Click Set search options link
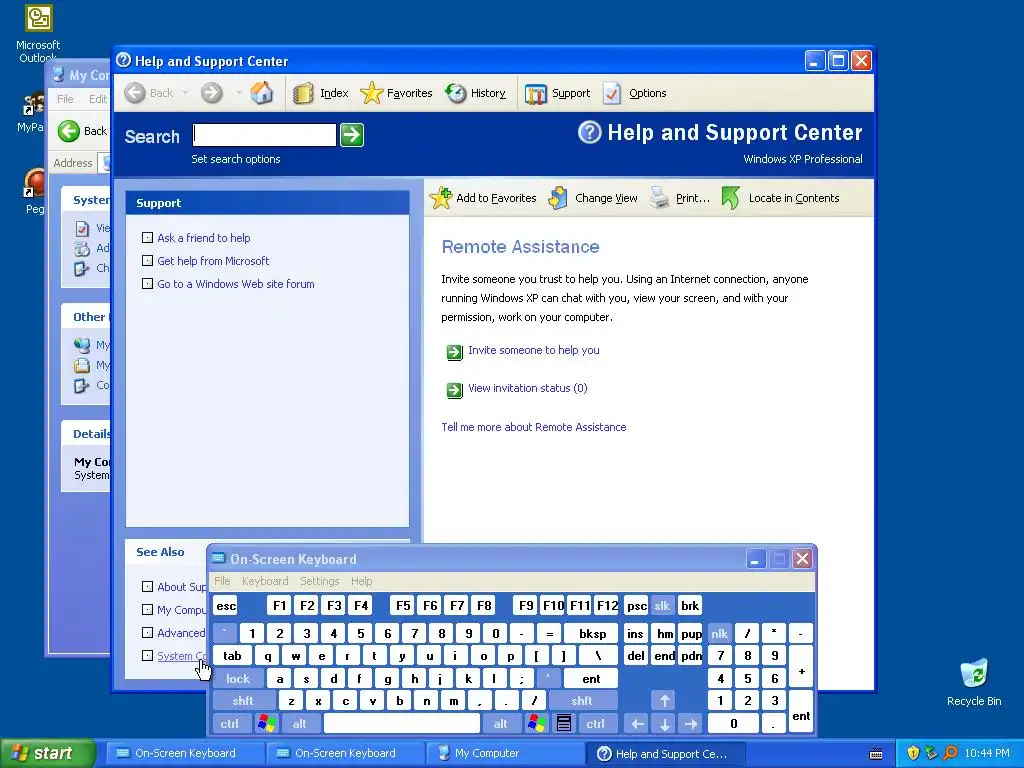The width and height of the screenshot is (1024, 768). tap(236, 159)
